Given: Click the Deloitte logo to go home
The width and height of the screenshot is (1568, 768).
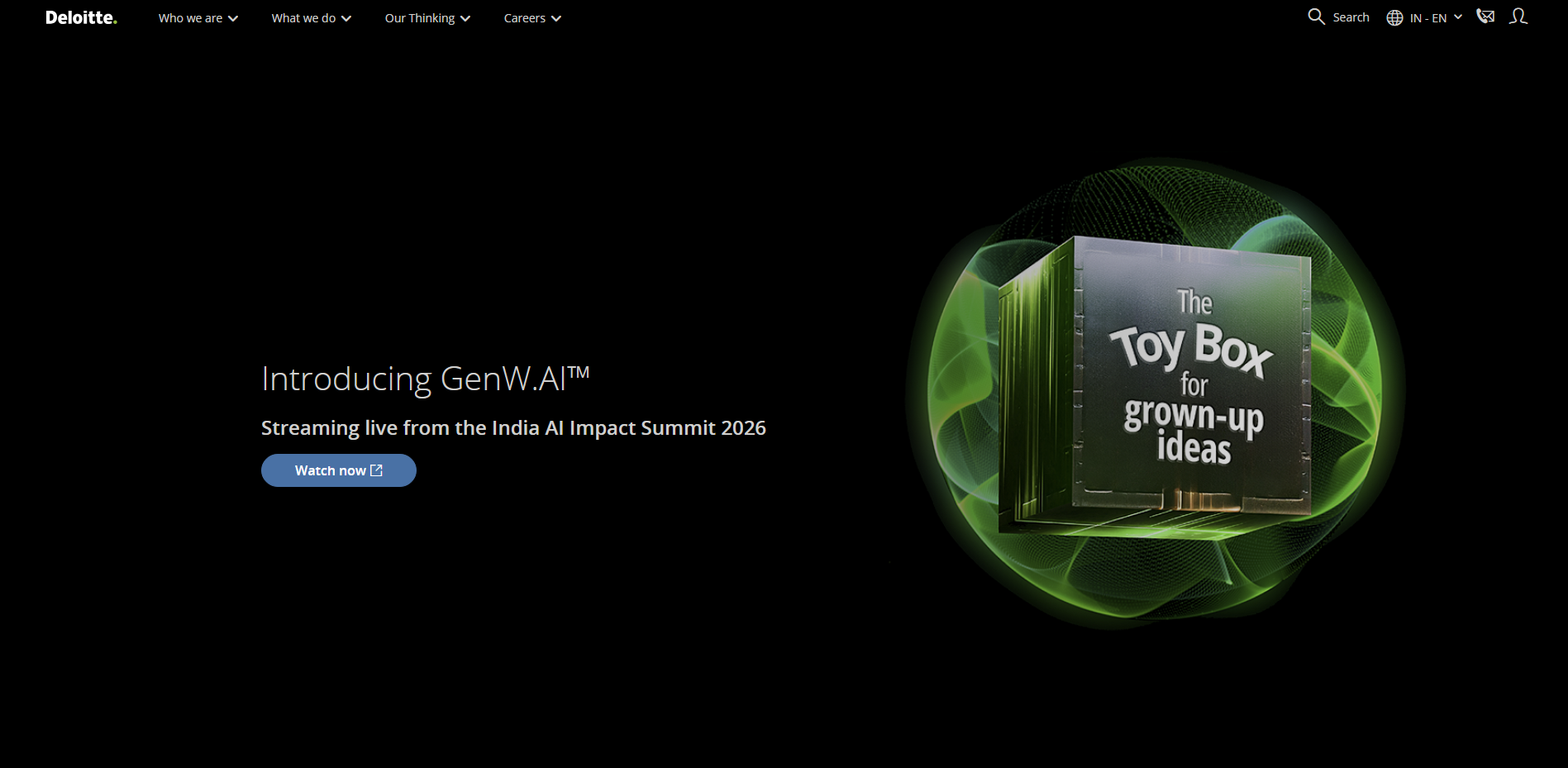Looking at the screenshot, I should 81,18.
